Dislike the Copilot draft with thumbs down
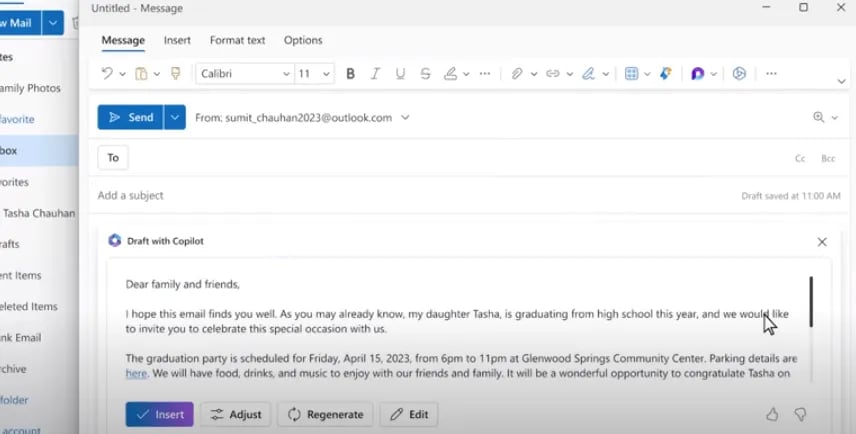Screen dimensions: 856x434 [x=800, y=414]
